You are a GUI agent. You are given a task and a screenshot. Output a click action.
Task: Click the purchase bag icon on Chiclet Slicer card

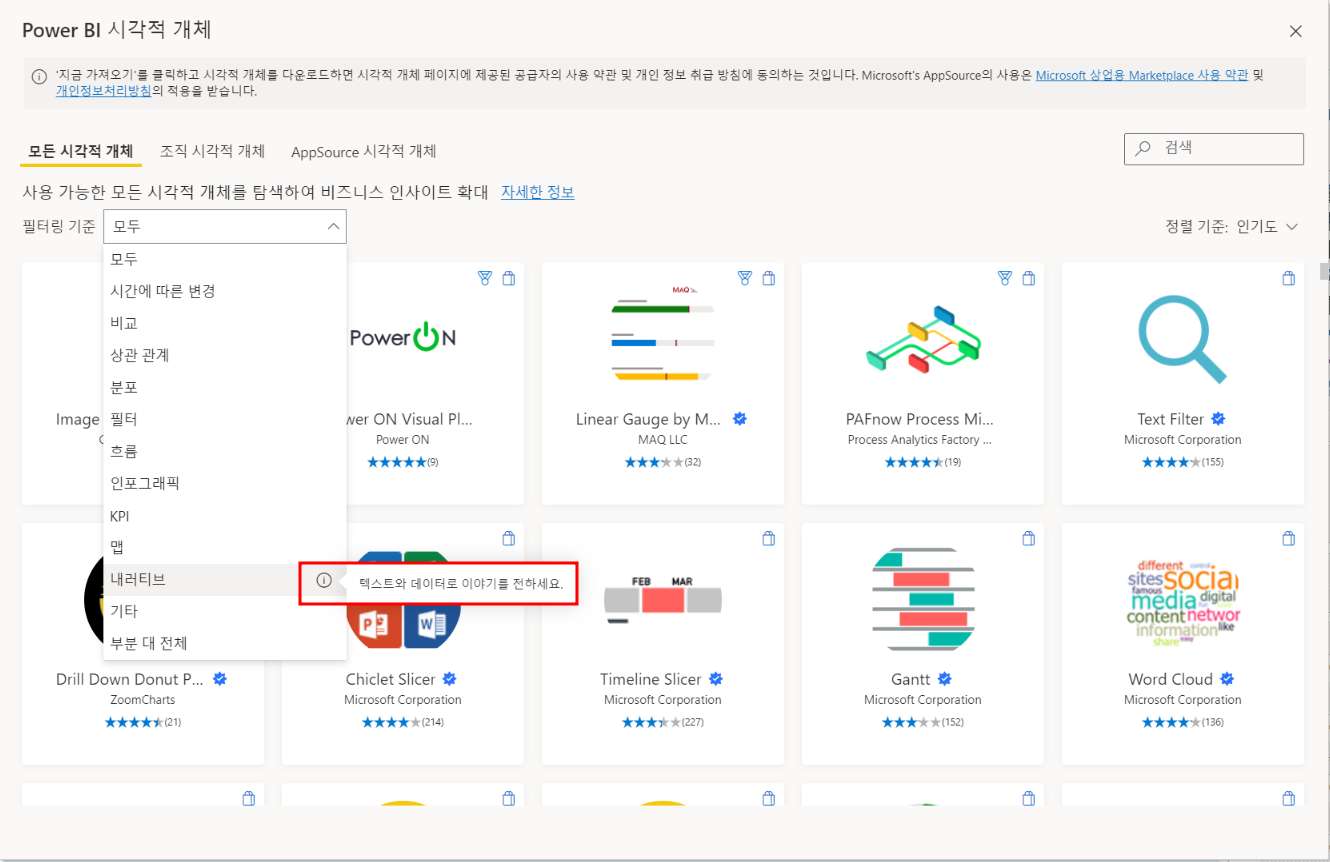coord(509,539)
